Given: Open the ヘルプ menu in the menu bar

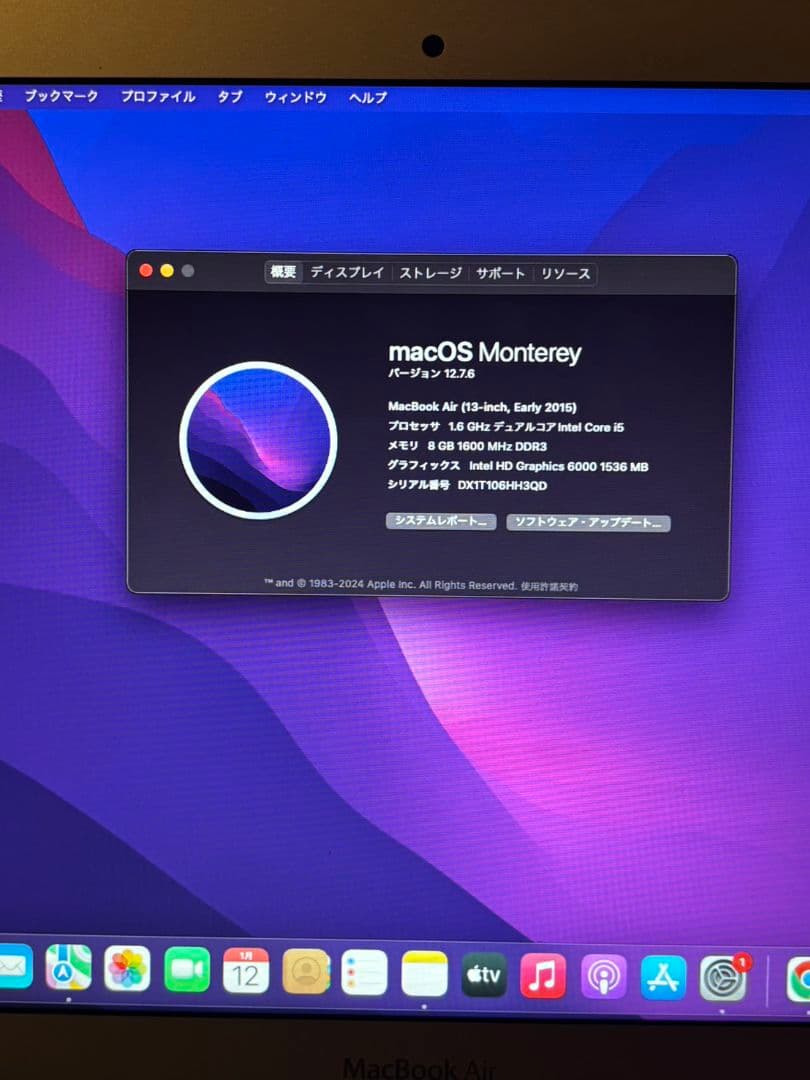Looking at the screenshot, I should click(x=367, y=97).
